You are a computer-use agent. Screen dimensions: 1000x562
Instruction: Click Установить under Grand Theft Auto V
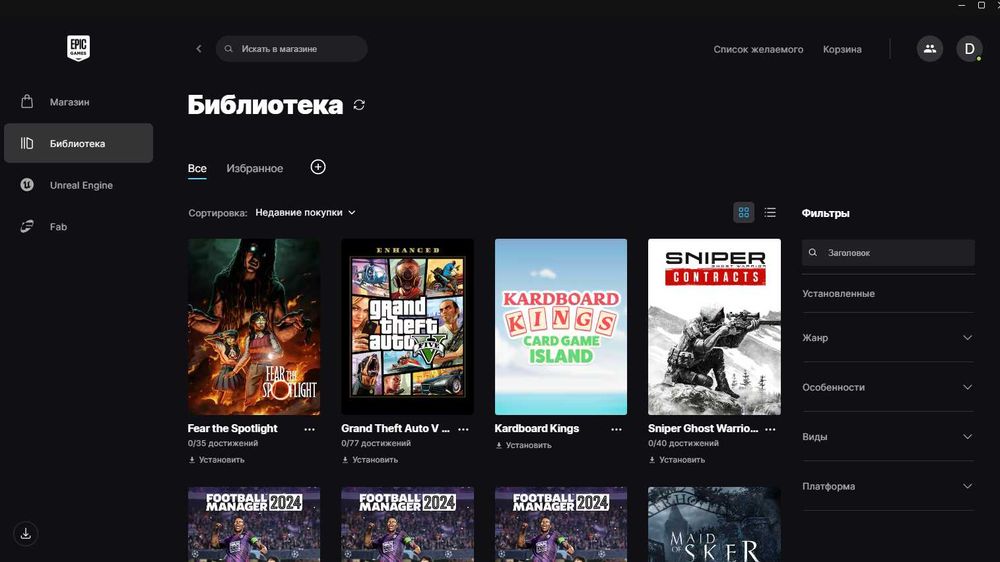370,459
